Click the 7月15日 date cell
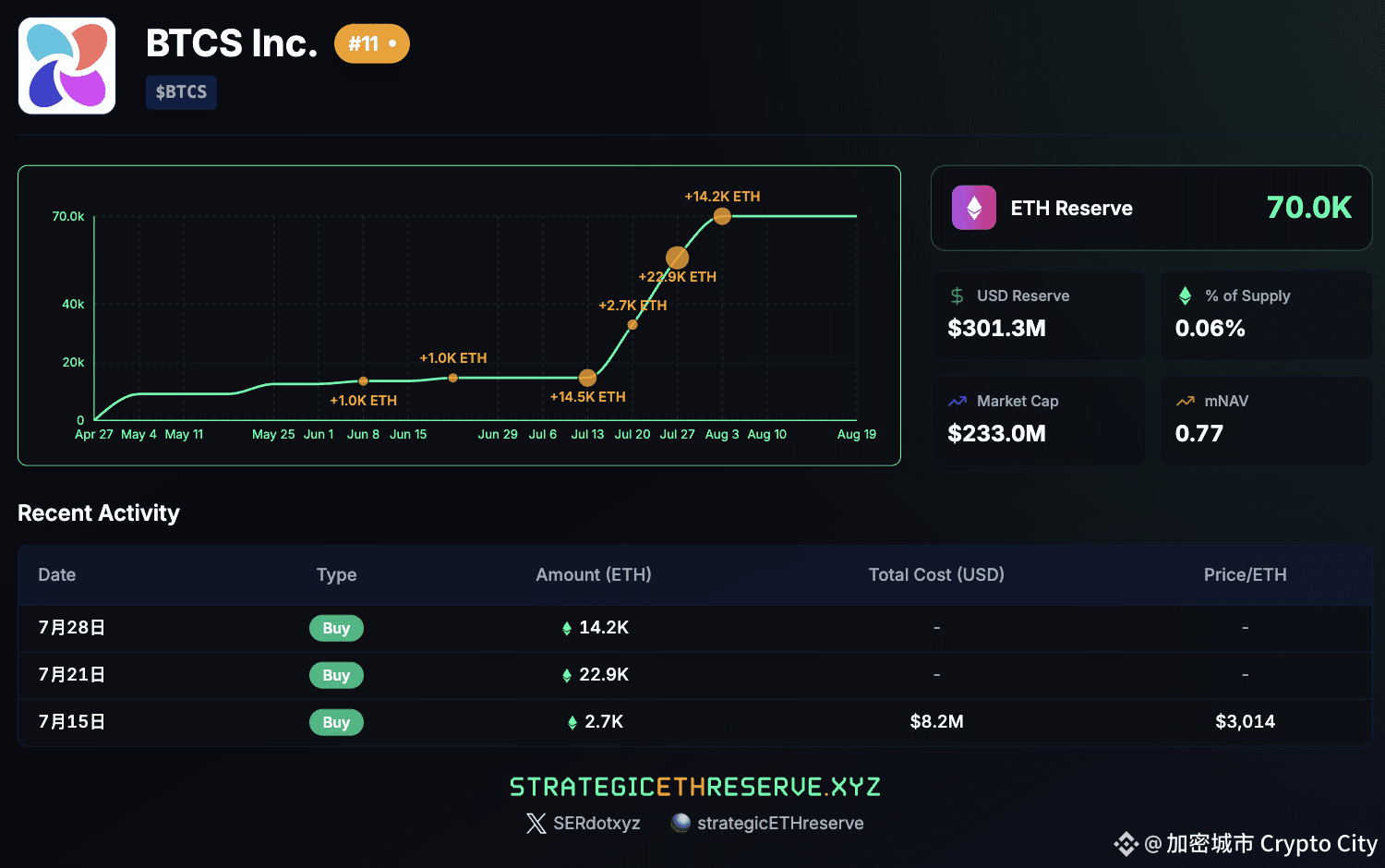The width and height of the screenshot is (1385, 868). pyautogui.click(x=72, y=722)
